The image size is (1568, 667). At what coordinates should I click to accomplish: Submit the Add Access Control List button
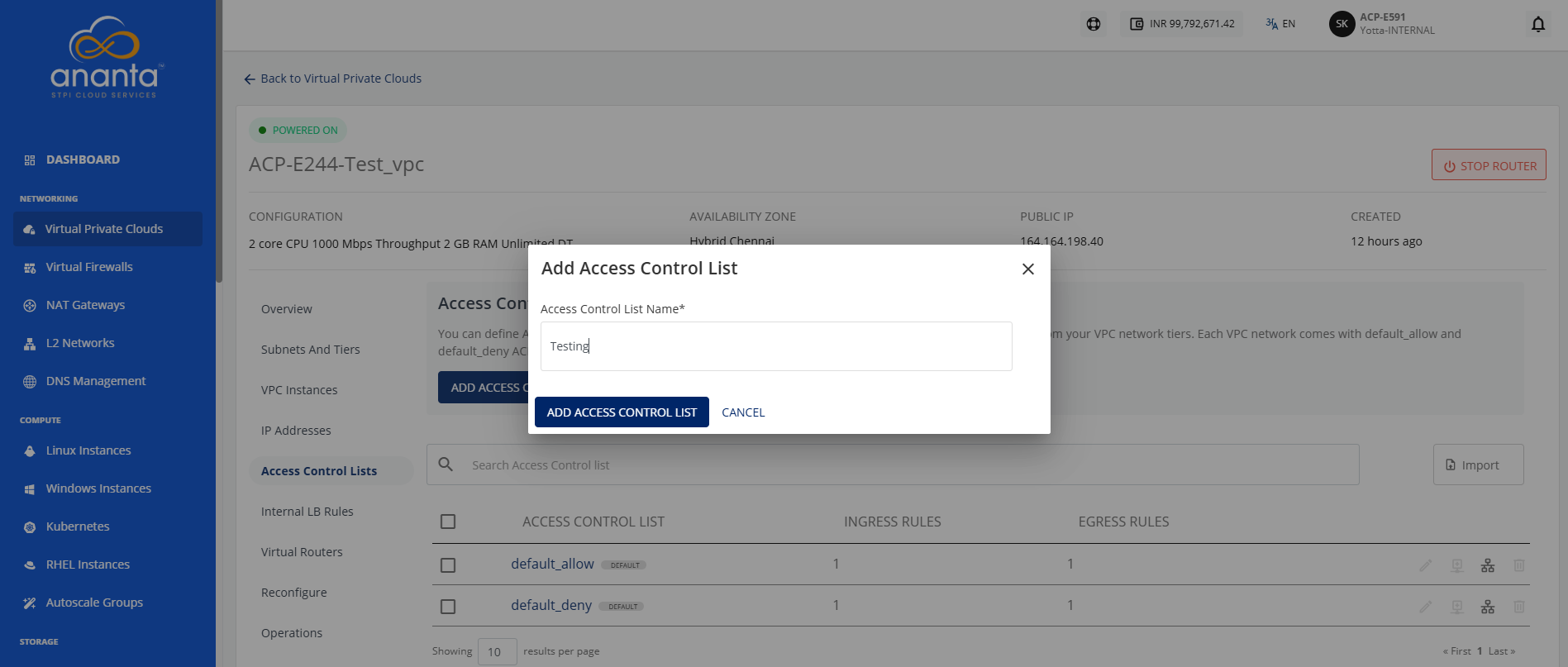tap(622, 412)
